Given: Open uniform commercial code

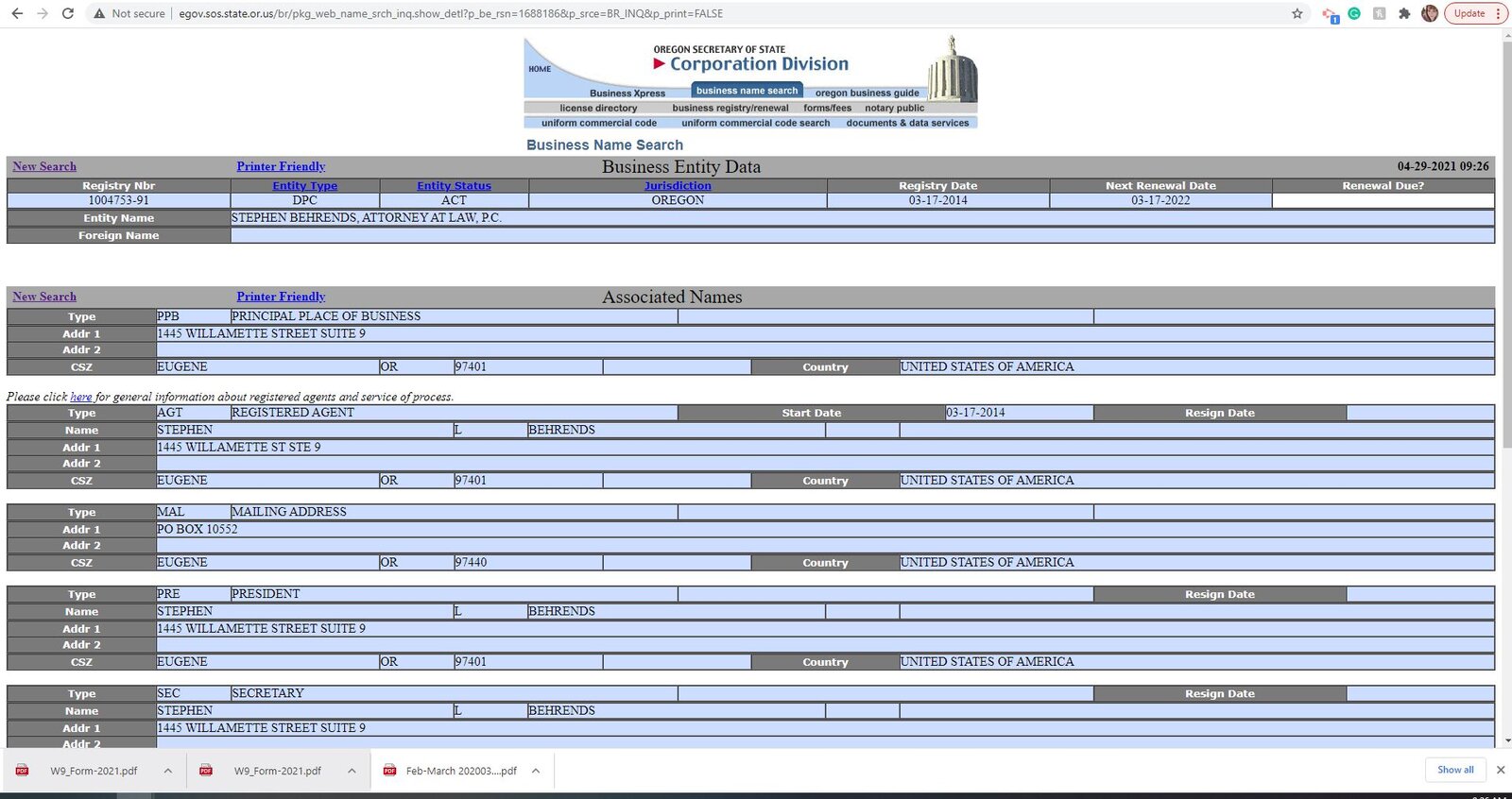Looking at the screenshot, I should click(599, 123).
